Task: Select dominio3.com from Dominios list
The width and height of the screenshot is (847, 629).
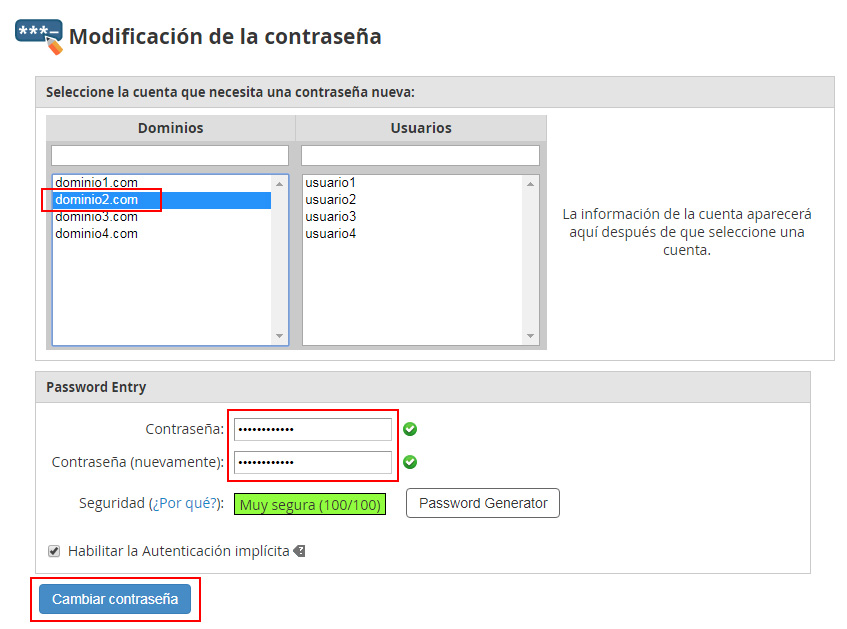Action: (96, 217)
